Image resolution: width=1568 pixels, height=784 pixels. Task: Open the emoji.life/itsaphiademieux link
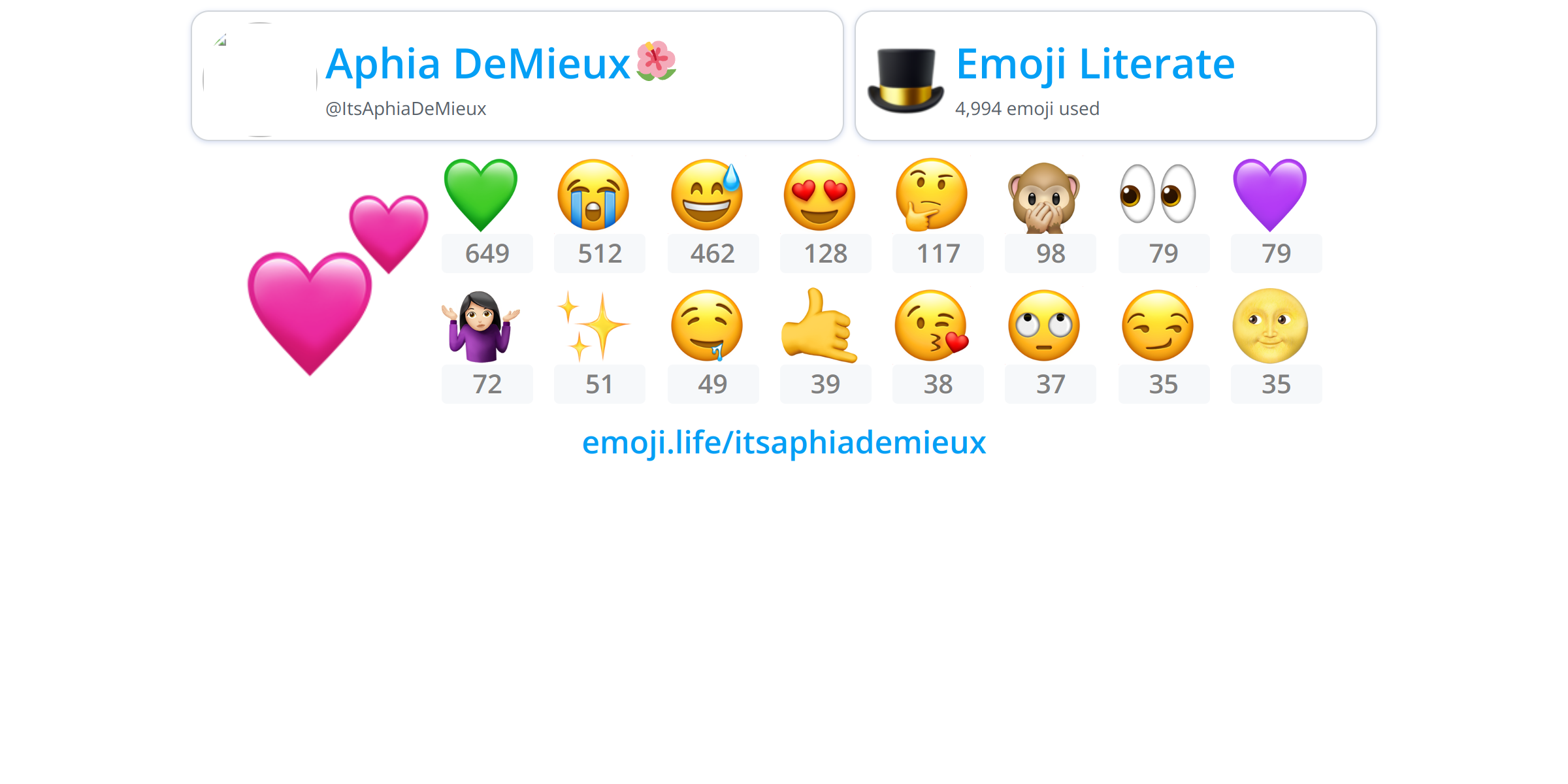pos(784,443)
